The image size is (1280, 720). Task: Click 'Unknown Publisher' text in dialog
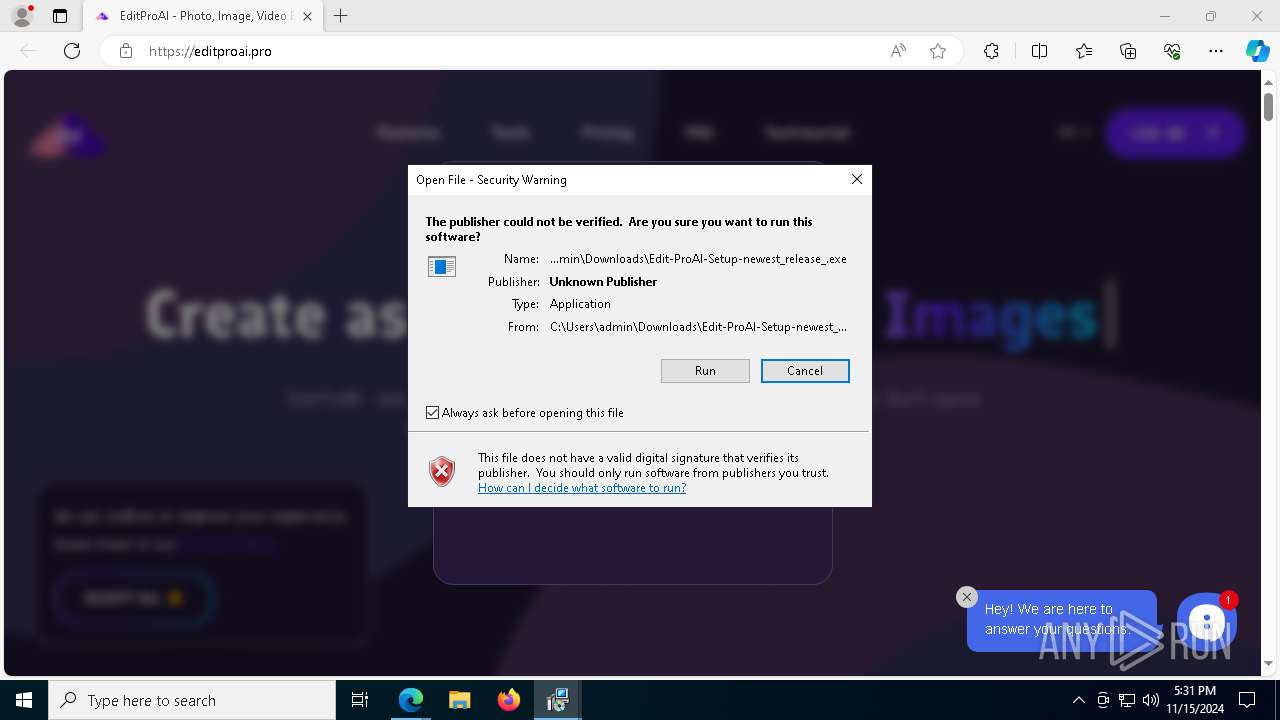coord(603,282)
